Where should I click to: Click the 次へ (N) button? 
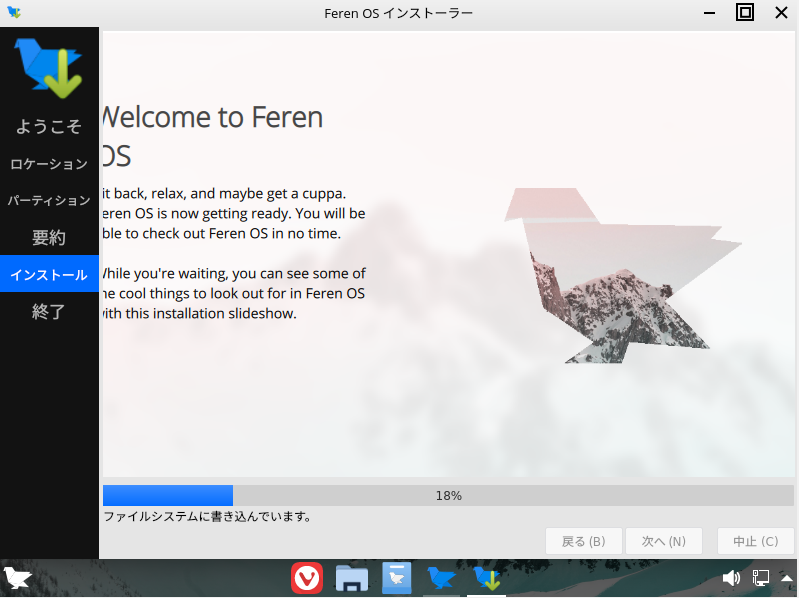tap(663, 541)
